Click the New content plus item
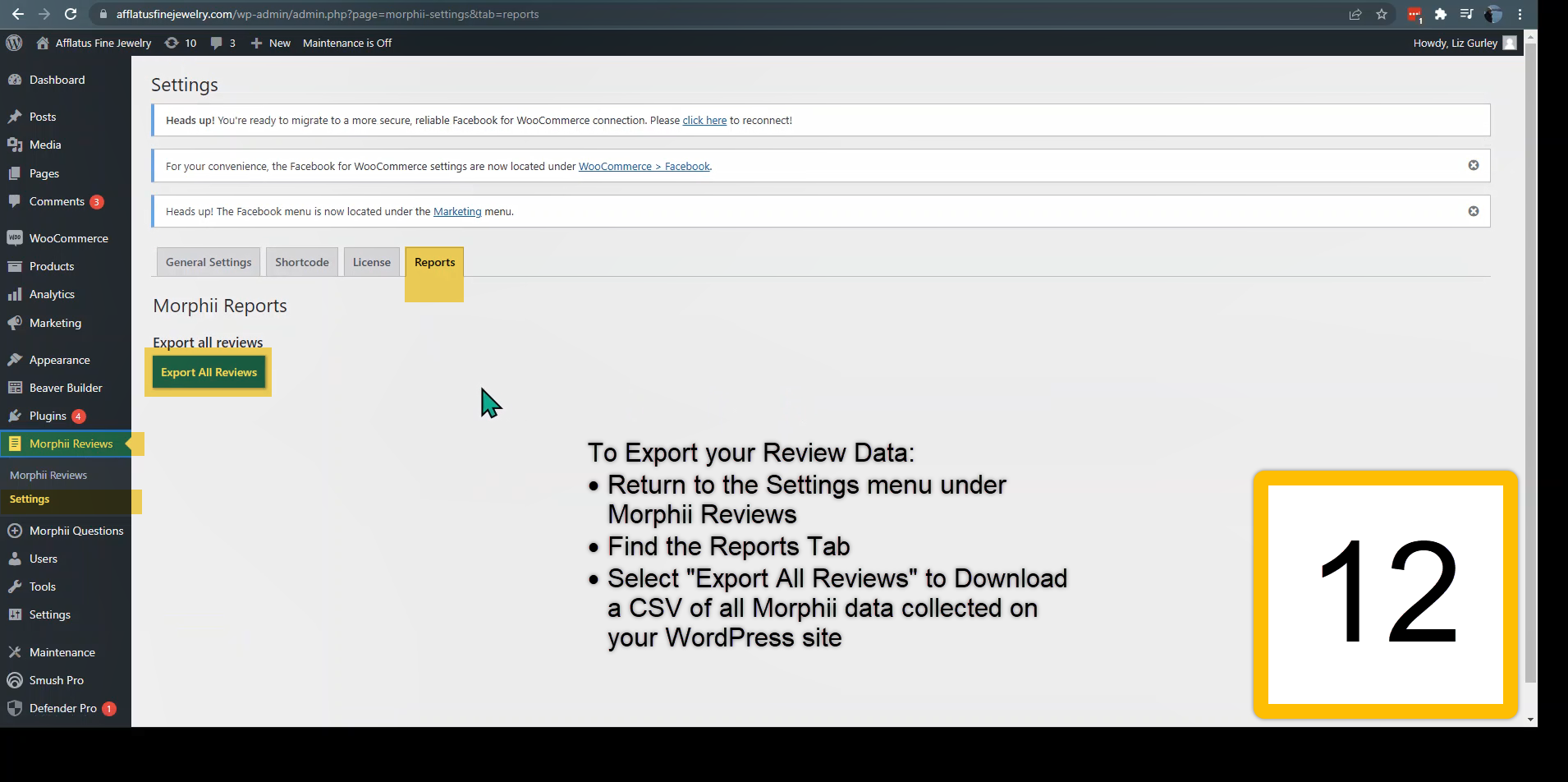This screenshot has height=782, width=1568. point(270,43)
